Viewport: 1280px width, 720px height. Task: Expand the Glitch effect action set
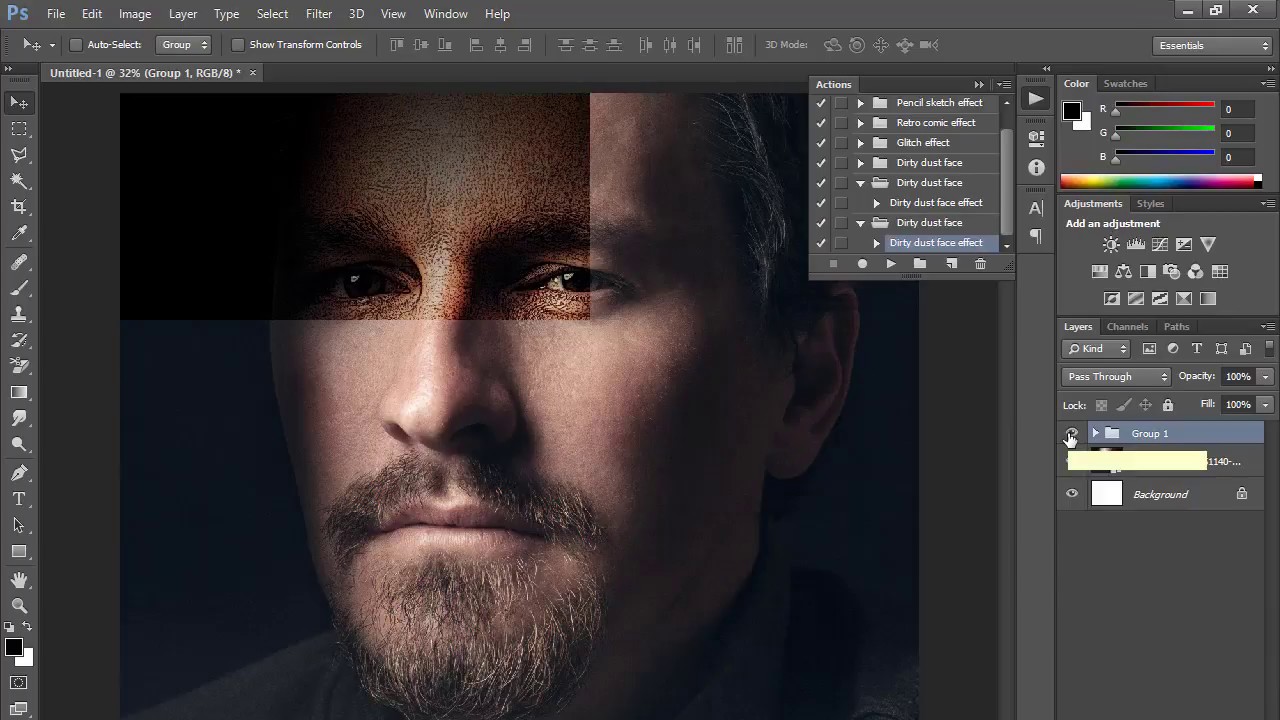pos(860,143)
